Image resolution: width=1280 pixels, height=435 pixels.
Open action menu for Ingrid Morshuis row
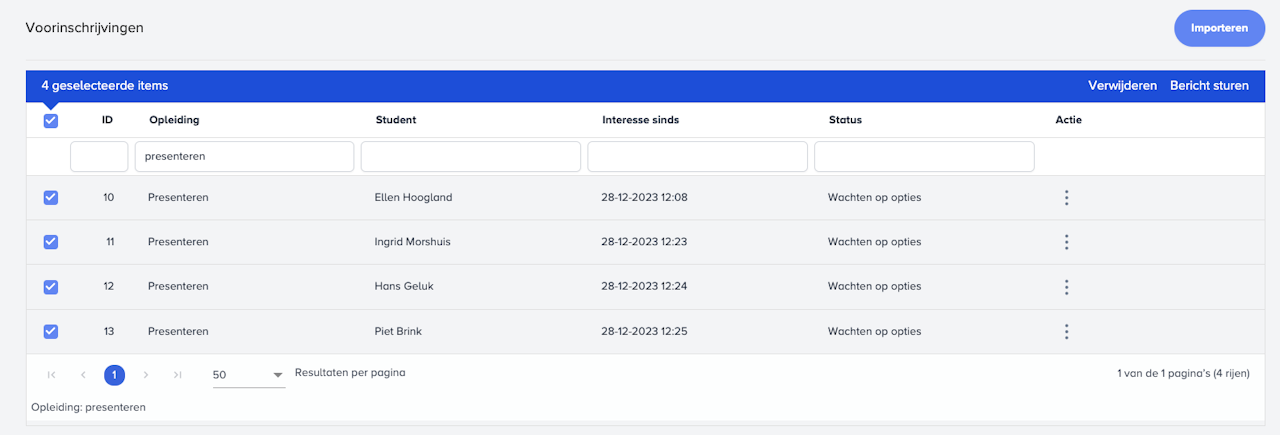[1066, 242]
